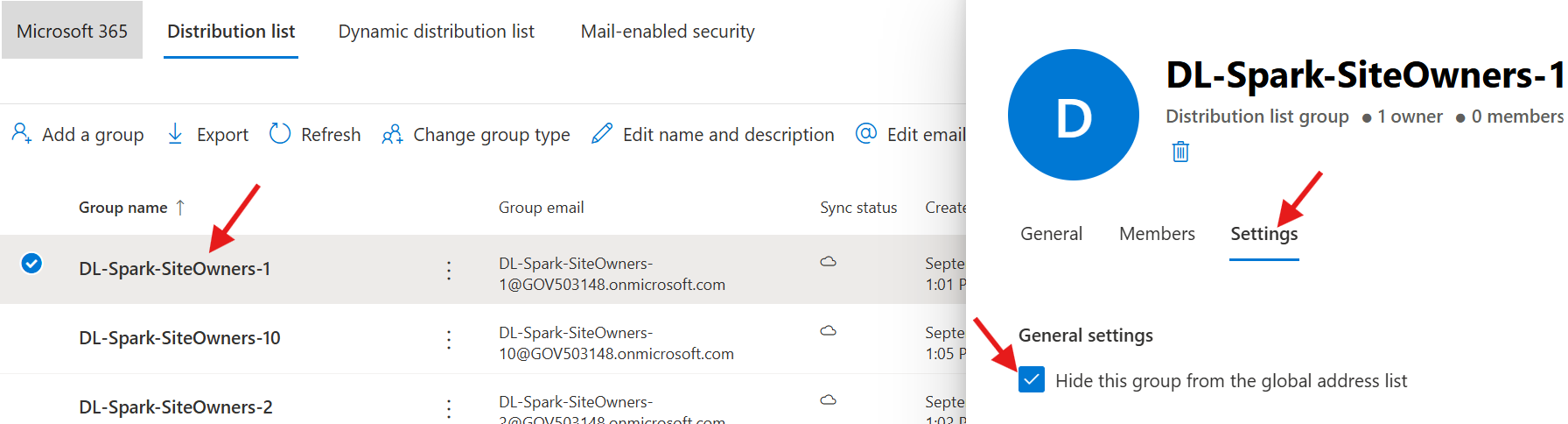The width and height of the screenshot is (1568, 424).
Task: Open the DL-Spark-SiteOwners-10 group name
Action: pyautogui.click(x=179, y=338)
